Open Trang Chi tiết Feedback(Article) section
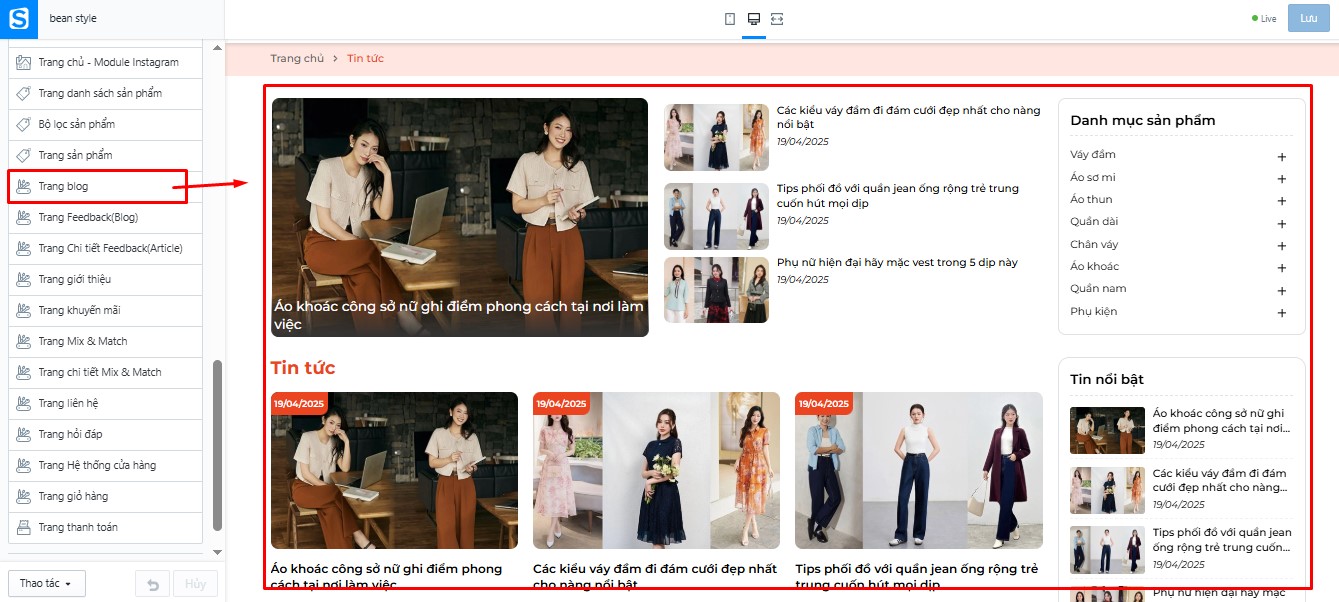Image resolution: width=1339 pixels, height=602 pixels. (105, 248)
